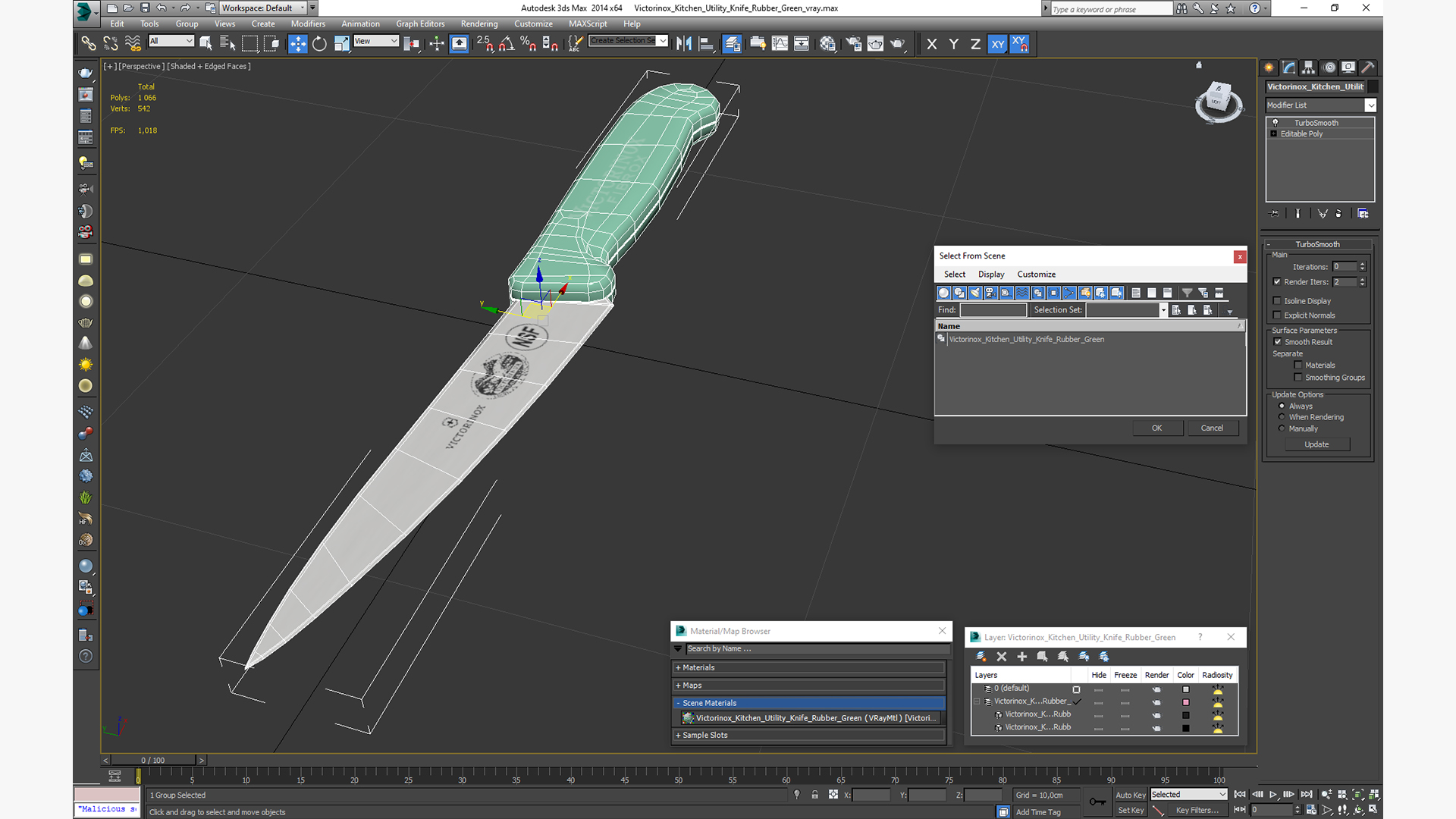The height and width of the screenshot is (819, 1456).
Task: Open the Modifiers menu
Action: coord(308,24)
